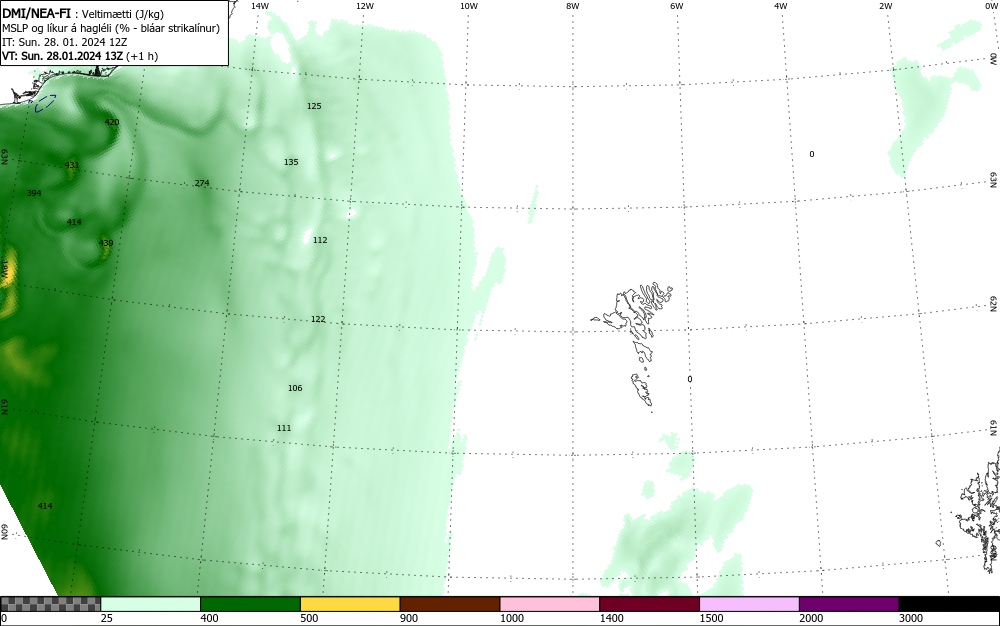
Task: Select the black above-3000 legend swatch
Action: 949,604
